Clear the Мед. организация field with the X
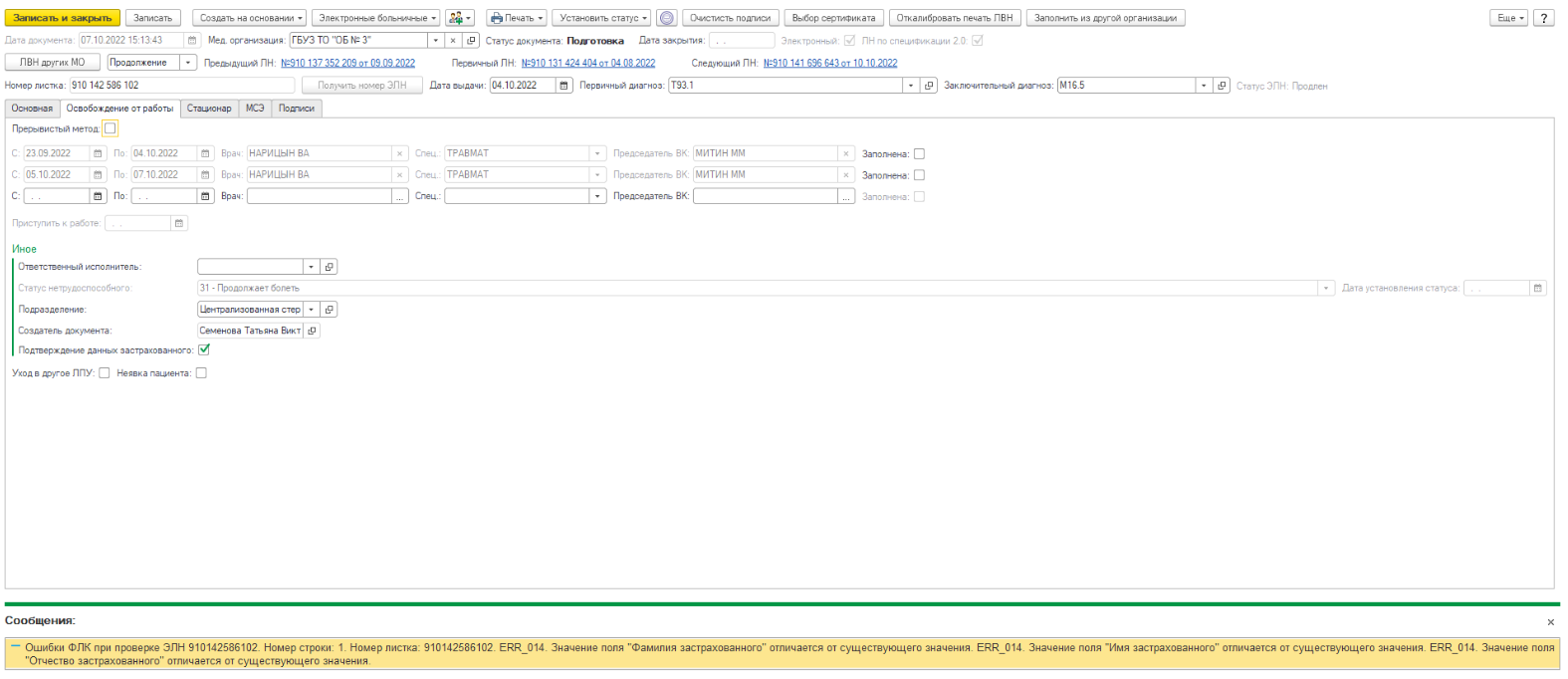Viewport: 1568px width, 679px height. (453, 41)
